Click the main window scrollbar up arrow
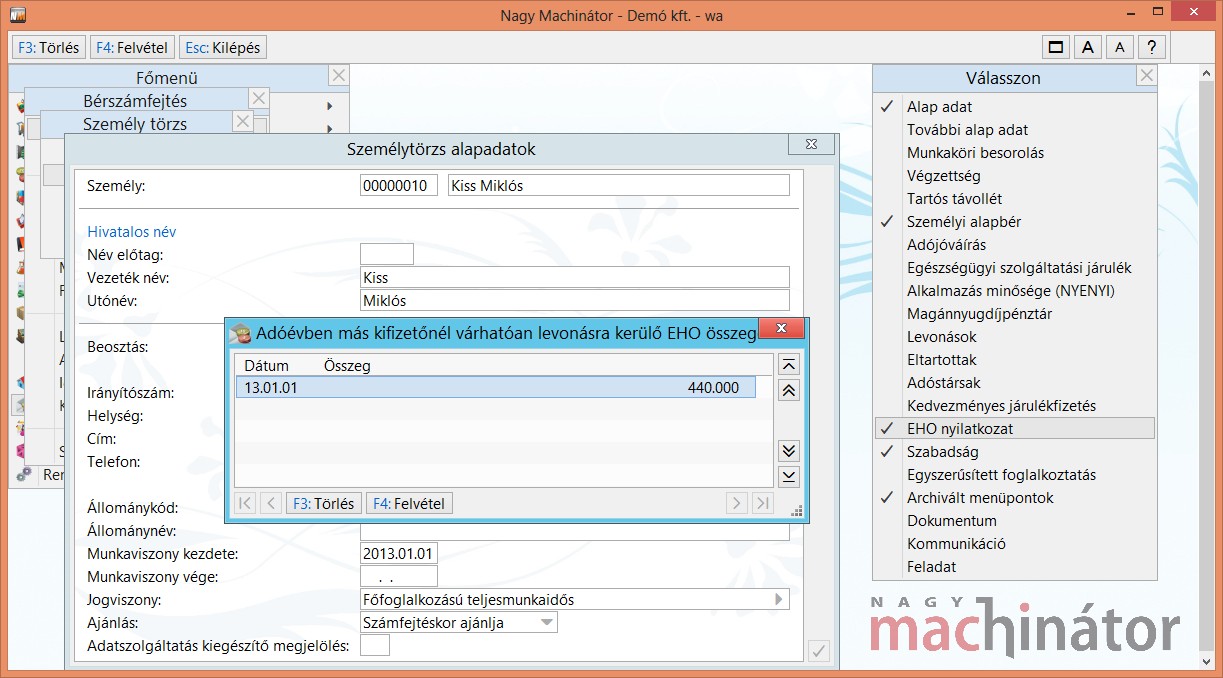This screenshot has height=678, width=1223. tap(1208, 73)
